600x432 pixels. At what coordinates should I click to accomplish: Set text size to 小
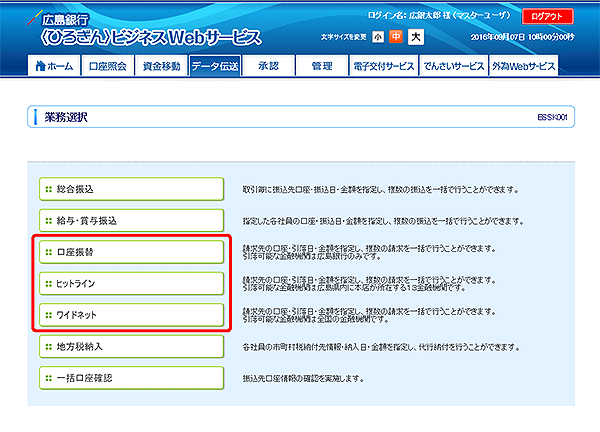(378, 37)
